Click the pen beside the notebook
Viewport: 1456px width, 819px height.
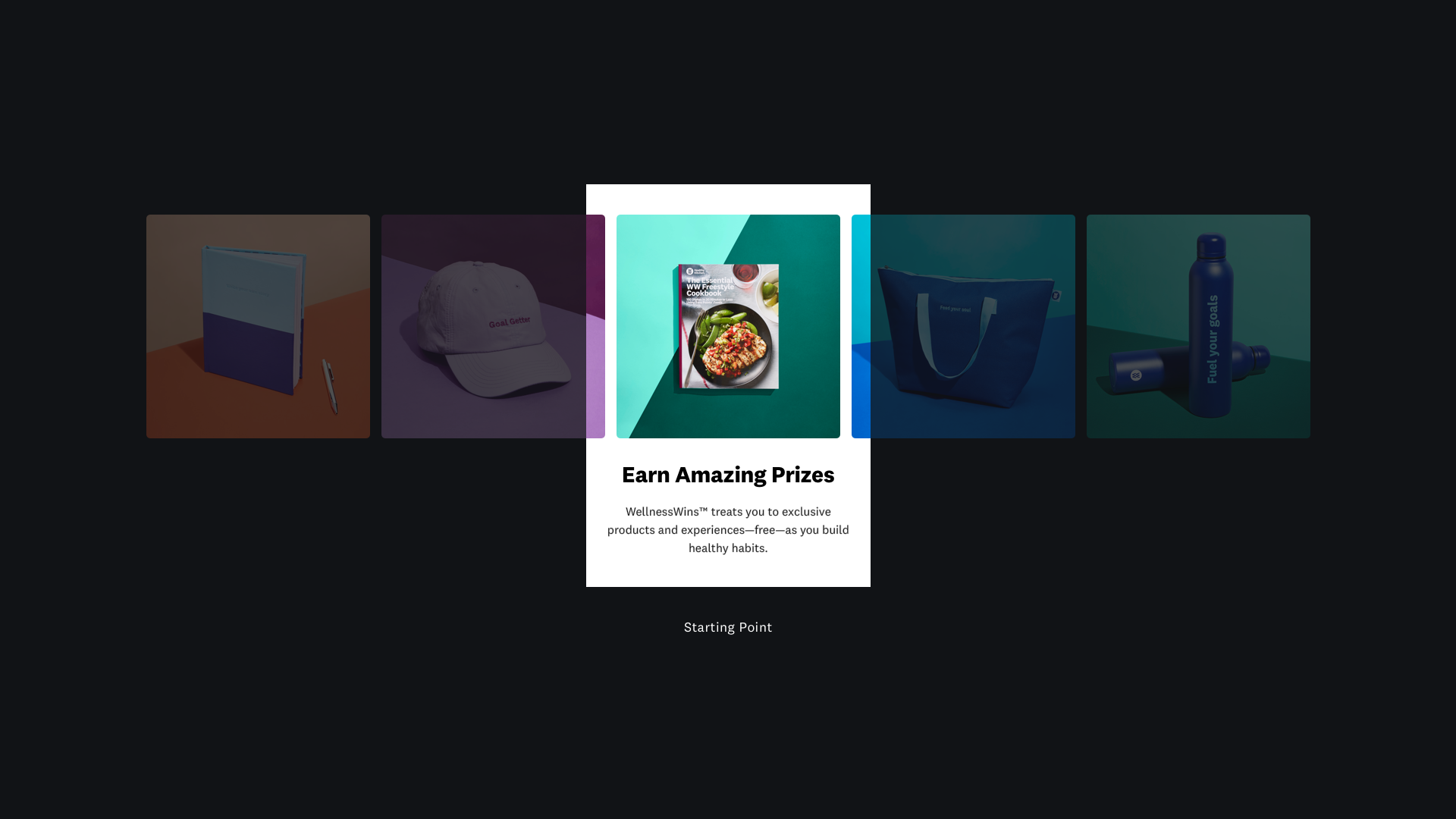click(x=330, y=387)
